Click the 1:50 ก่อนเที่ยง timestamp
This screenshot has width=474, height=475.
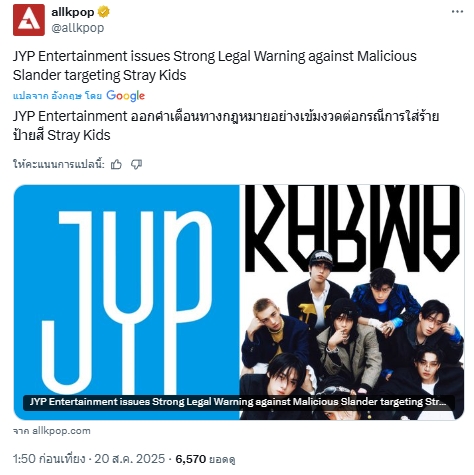point(49,459)
